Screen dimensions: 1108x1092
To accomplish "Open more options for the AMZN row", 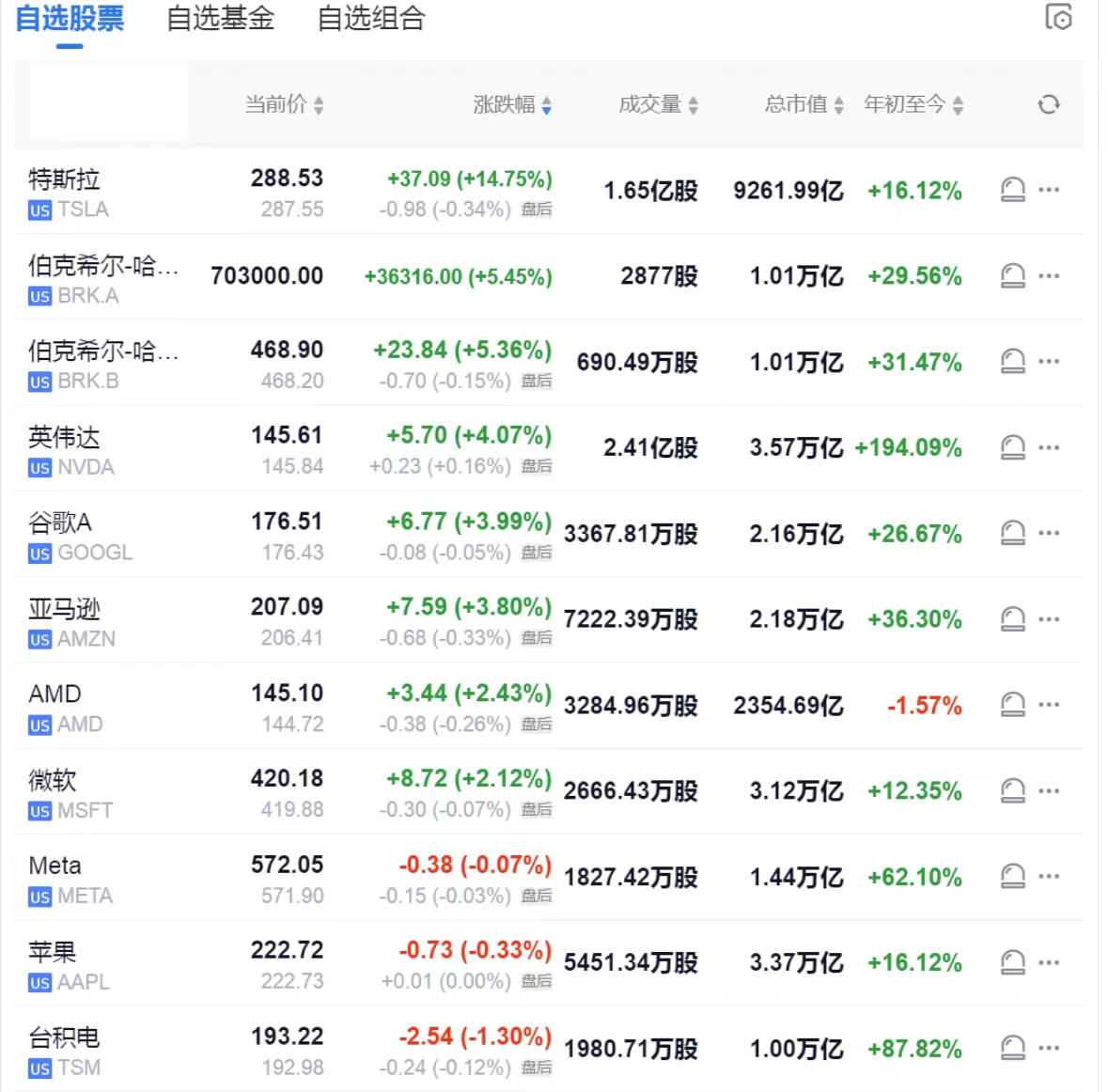I will [1049, 619].
